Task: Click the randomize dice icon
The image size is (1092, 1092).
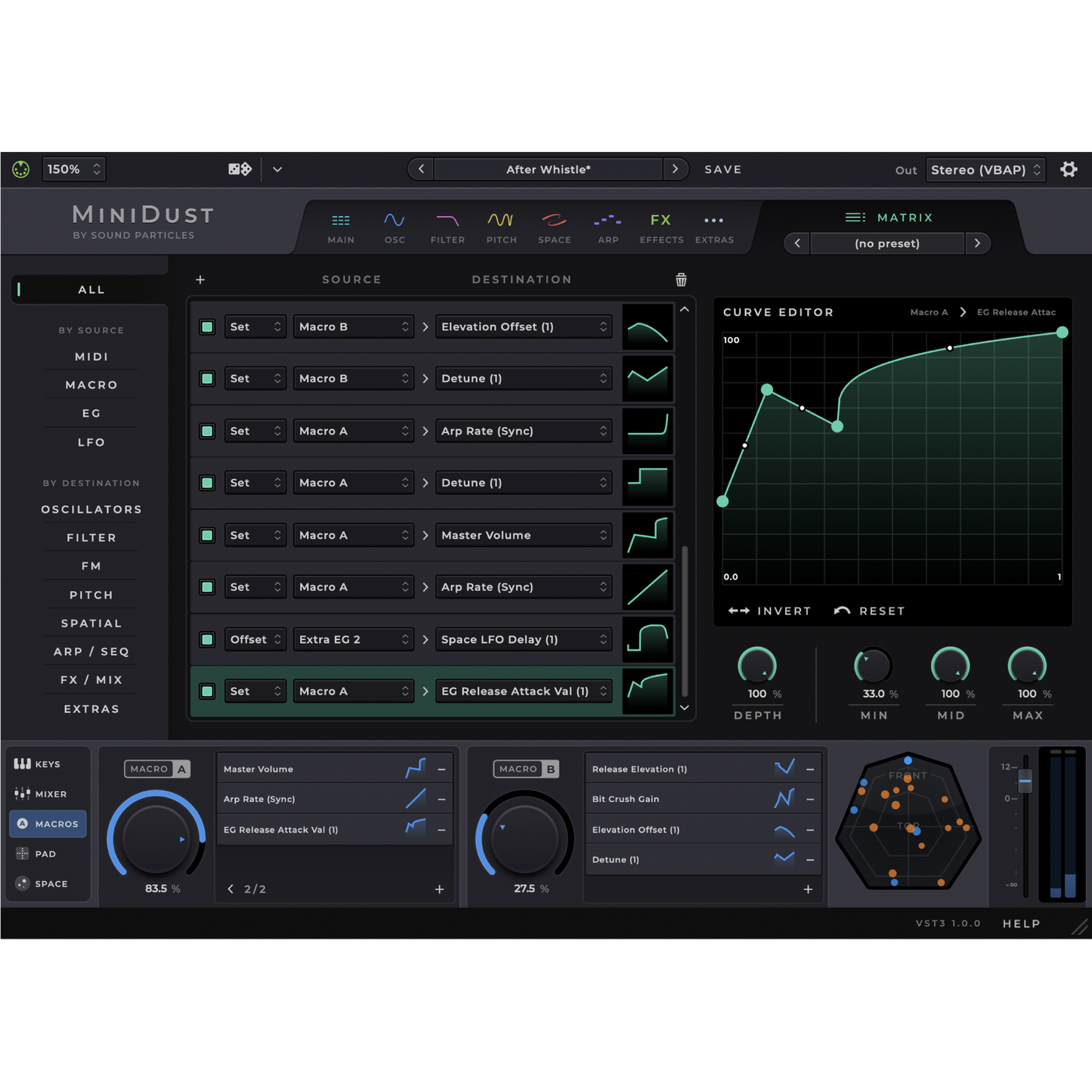Action: pos(240,169)
